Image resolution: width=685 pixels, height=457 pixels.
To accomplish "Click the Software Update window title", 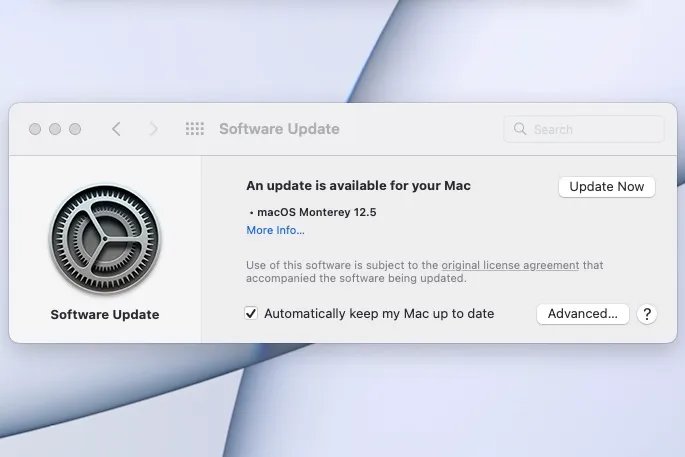I will [x=279, y=129].
